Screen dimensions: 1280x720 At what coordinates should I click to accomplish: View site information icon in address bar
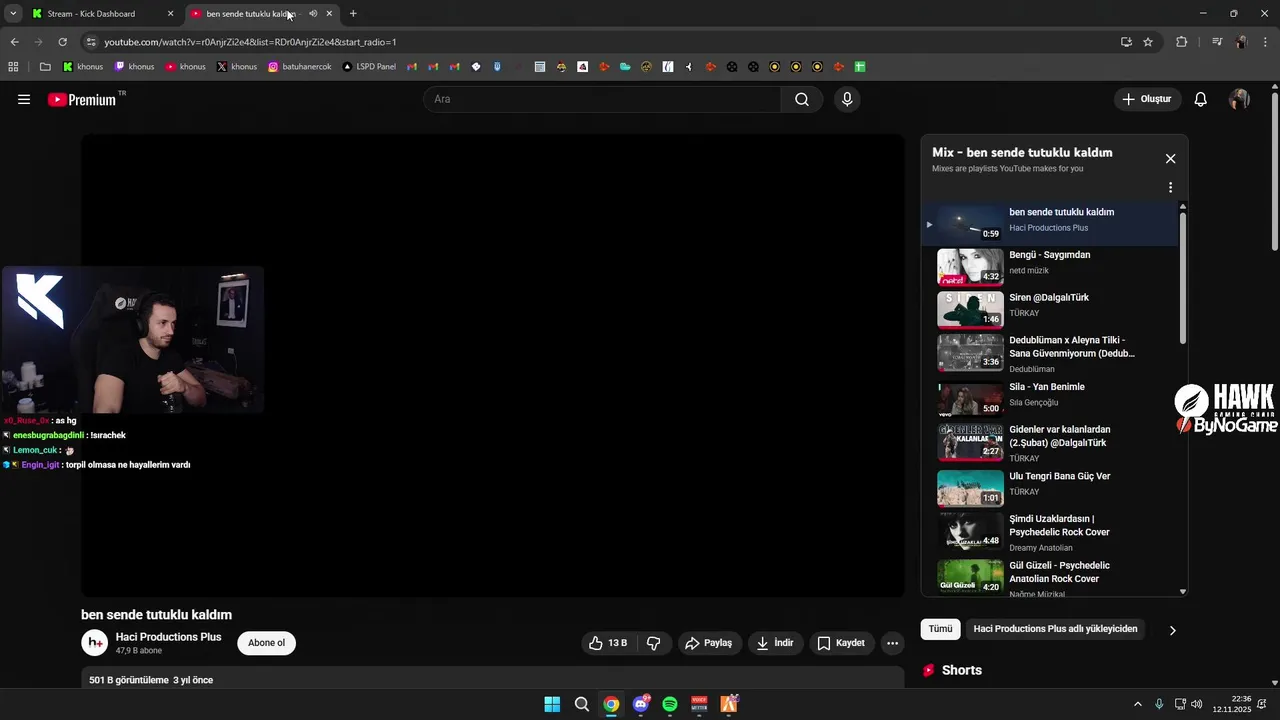pyautogui.click(x=91, y=42)
